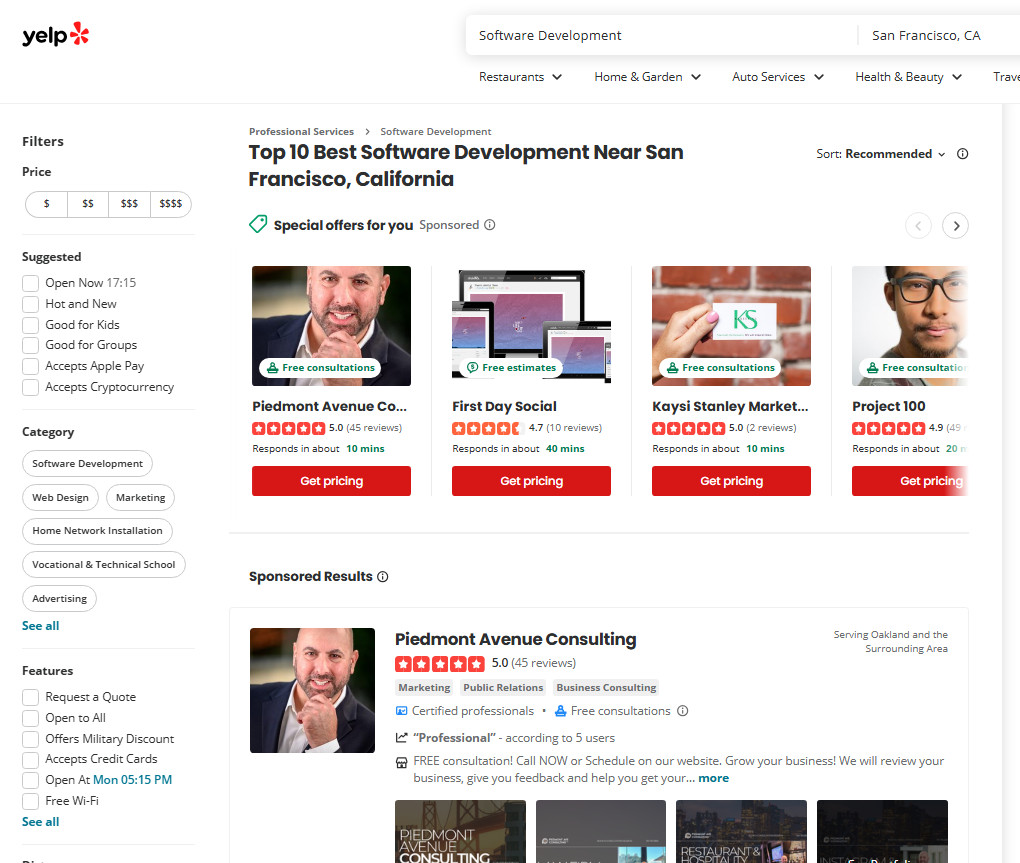The image size is (1020, 863).
Task: Advance the offers carousel with the next arrow
Action: click(x=955, y=226)
